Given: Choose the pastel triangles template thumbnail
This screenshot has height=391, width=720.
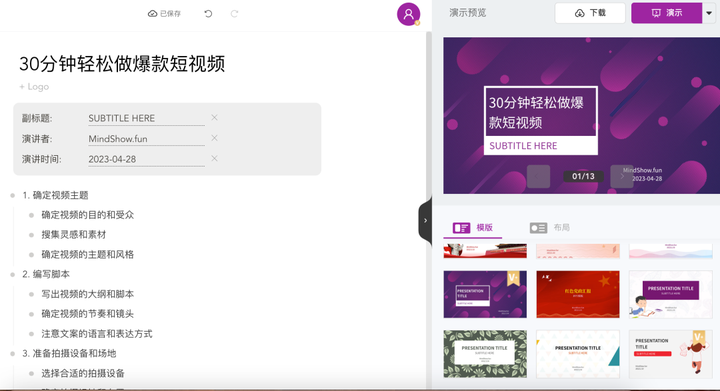Looking at the screenshot, I should (x=578, y=354).
